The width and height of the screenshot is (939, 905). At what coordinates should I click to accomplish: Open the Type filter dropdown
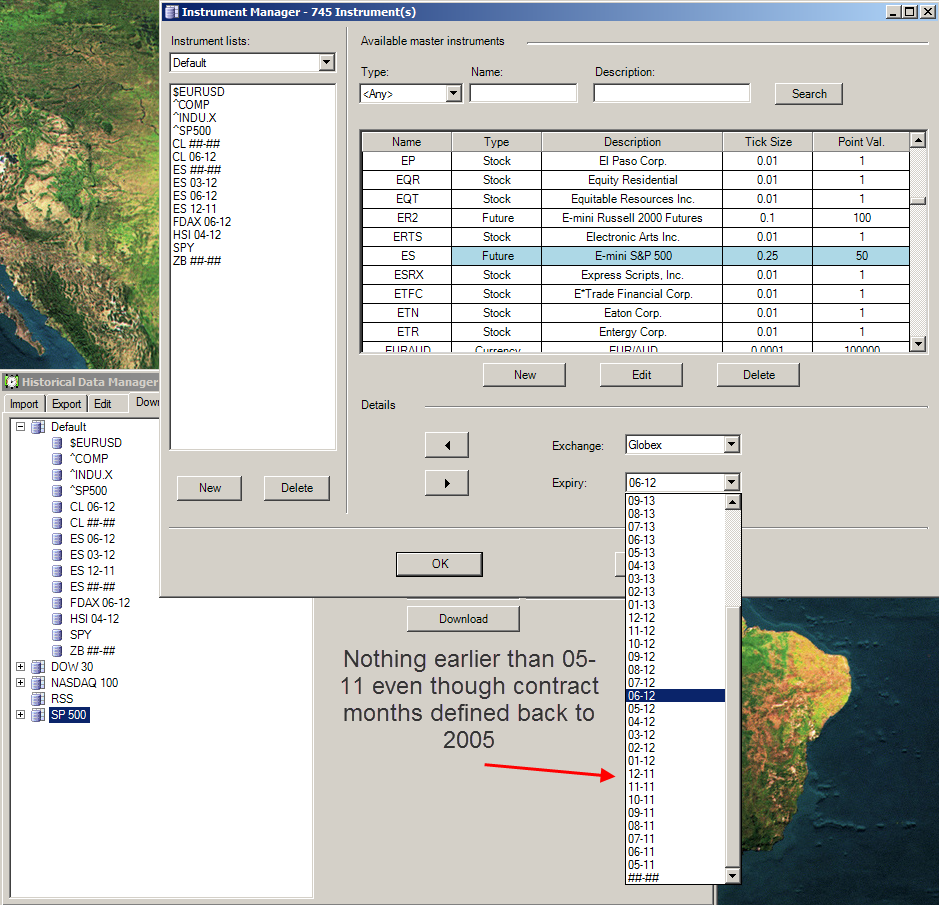click(x=453, y=94)
